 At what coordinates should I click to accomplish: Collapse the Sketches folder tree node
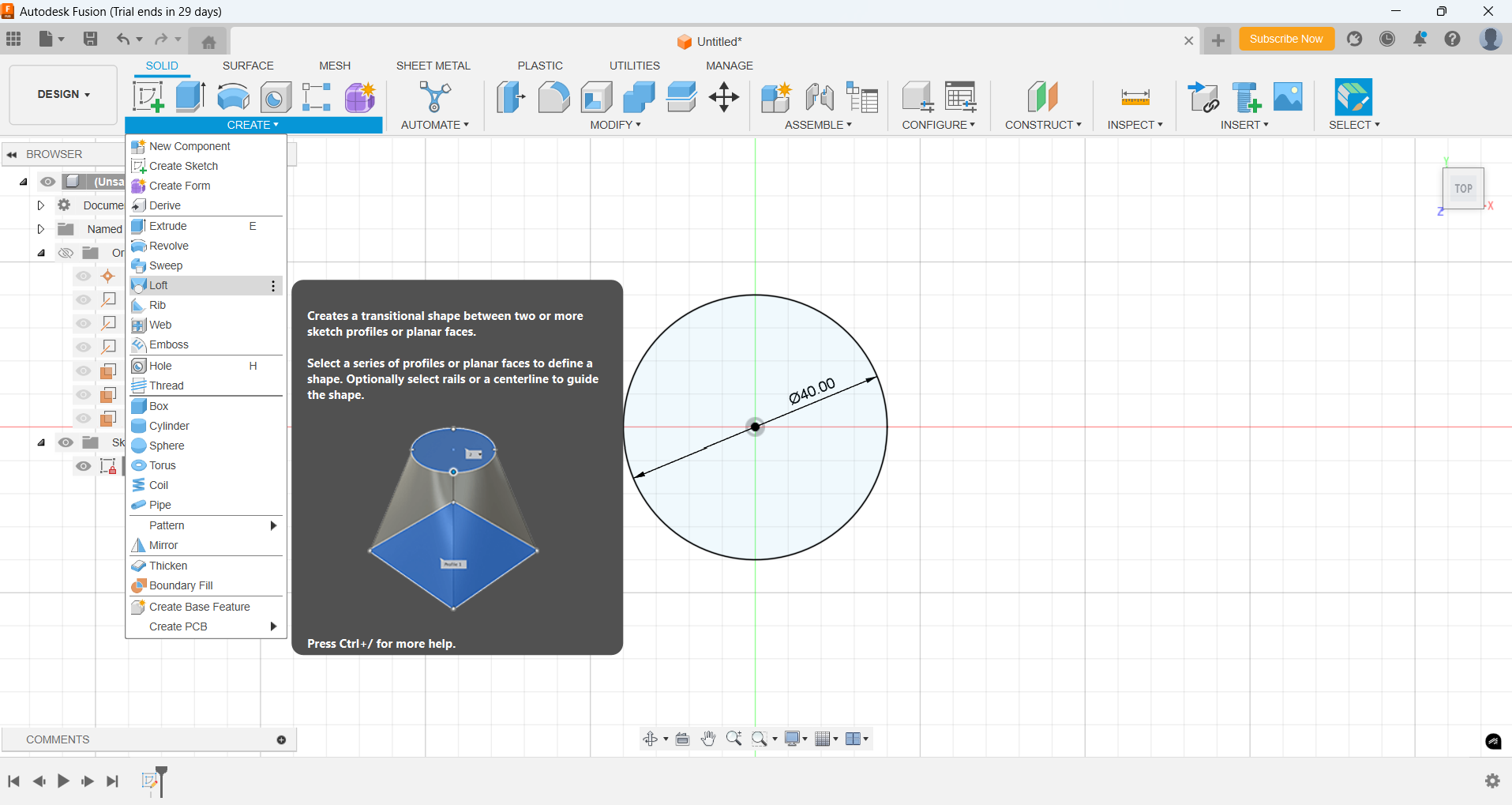click(41, 442)
